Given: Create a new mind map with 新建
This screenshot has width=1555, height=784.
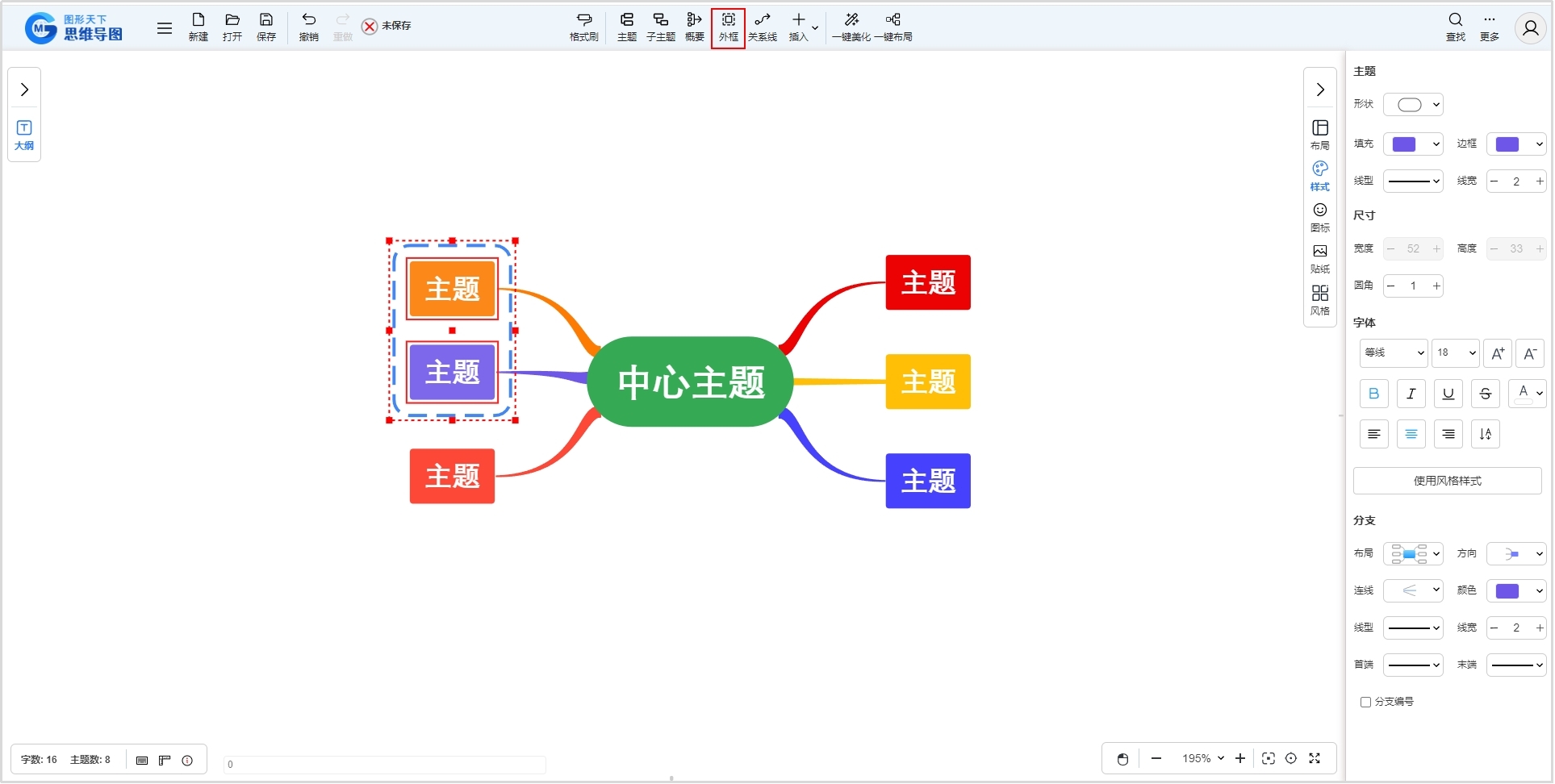Looking at the screenshot, I should click(x=199, y=27).
